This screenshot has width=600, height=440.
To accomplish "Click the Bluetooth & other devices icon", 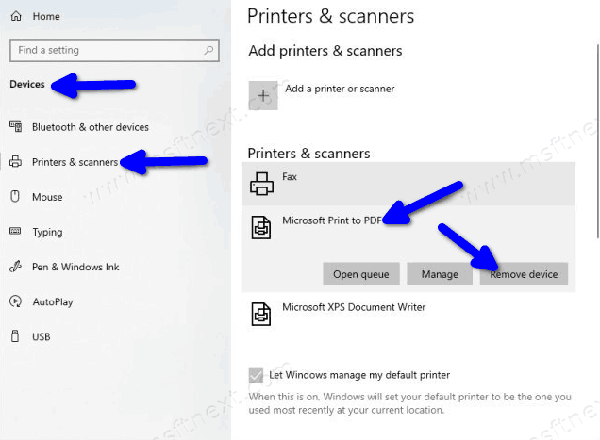I will (15, 127).
